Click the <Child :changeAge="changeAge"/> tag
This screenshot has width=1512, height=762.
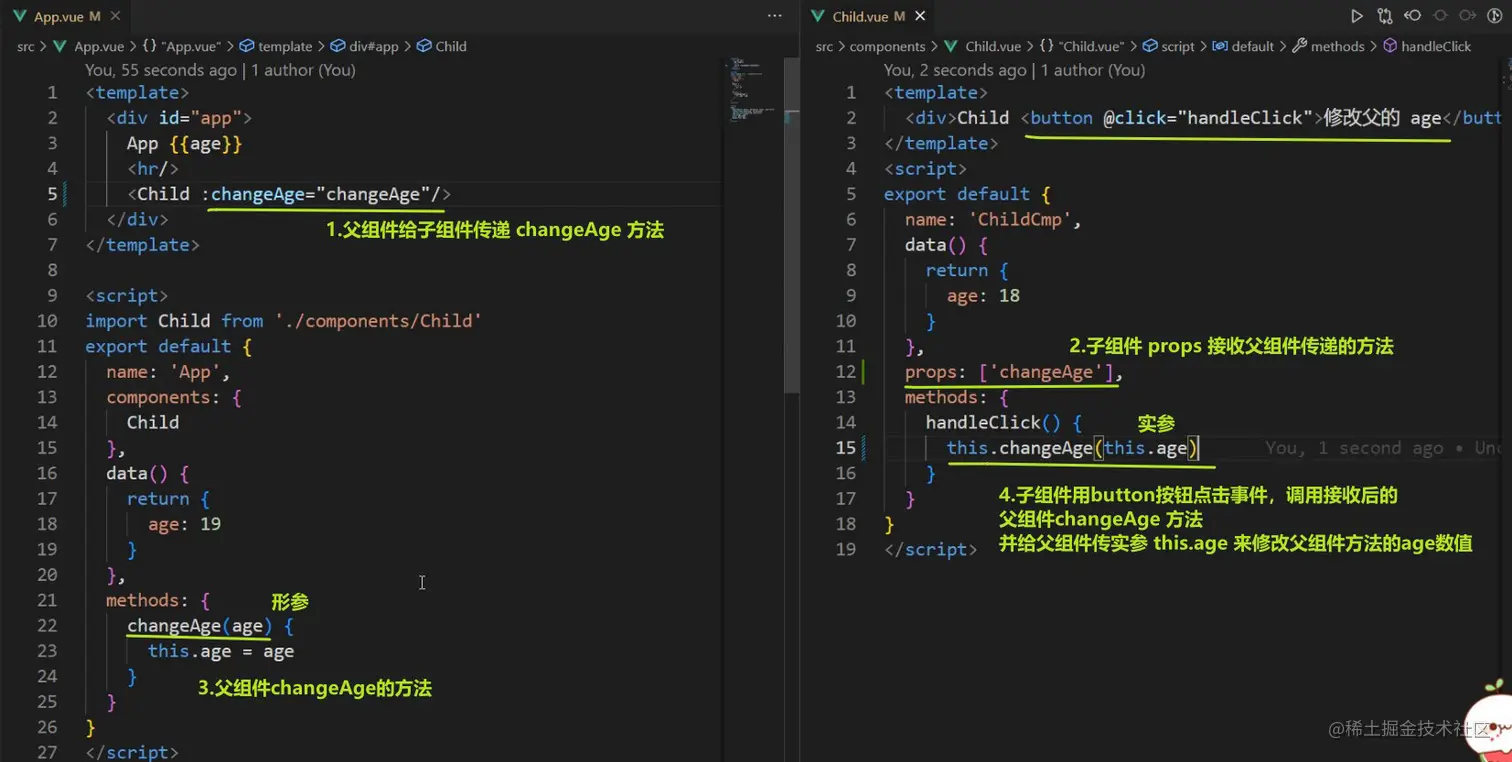(x=289, y=194)
